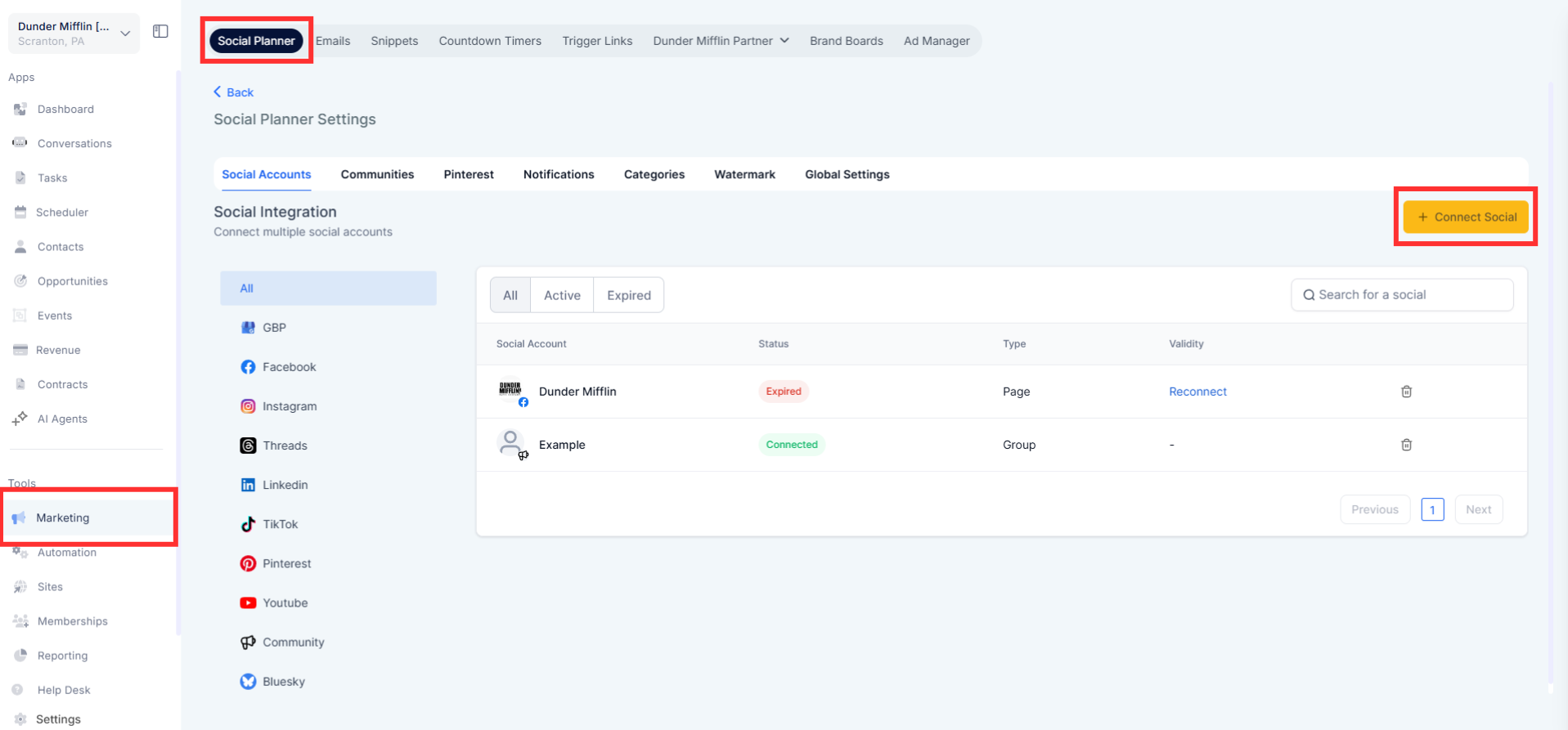1568x730 pixels.
Task: Open the Automation gears icon
Action: (20, 553)
